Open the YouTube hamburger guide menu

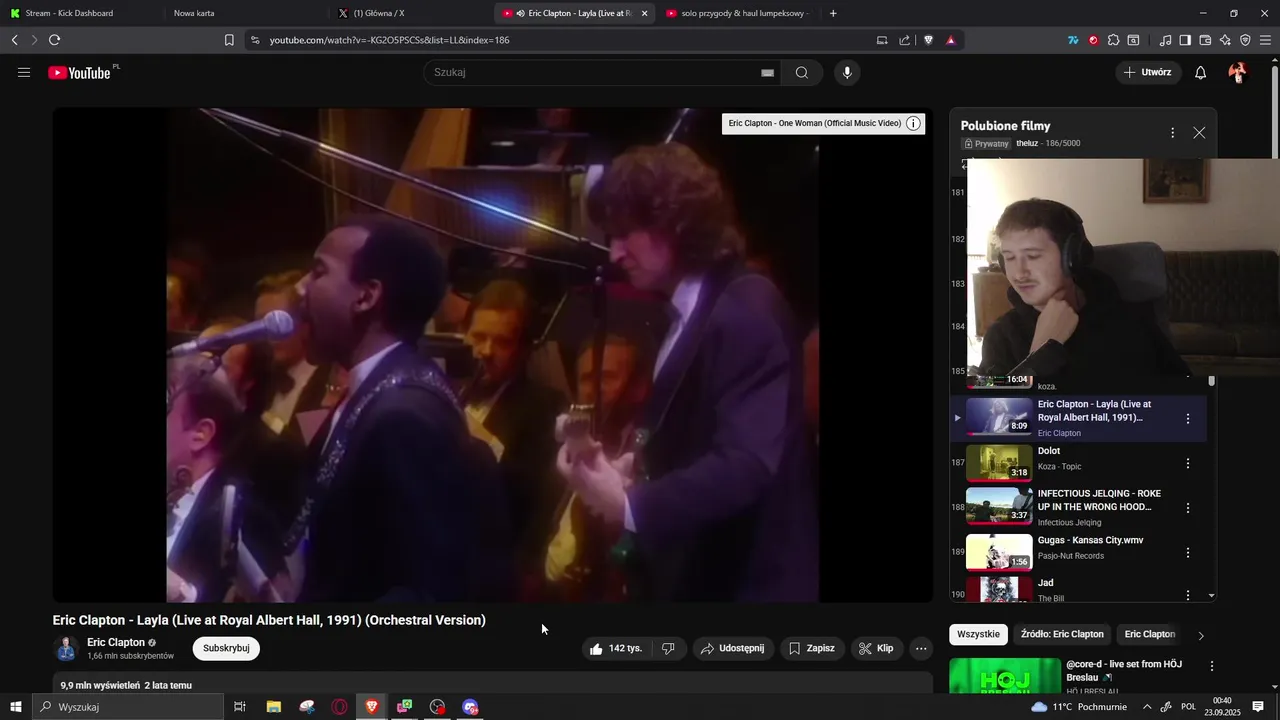tap(24, 72)
